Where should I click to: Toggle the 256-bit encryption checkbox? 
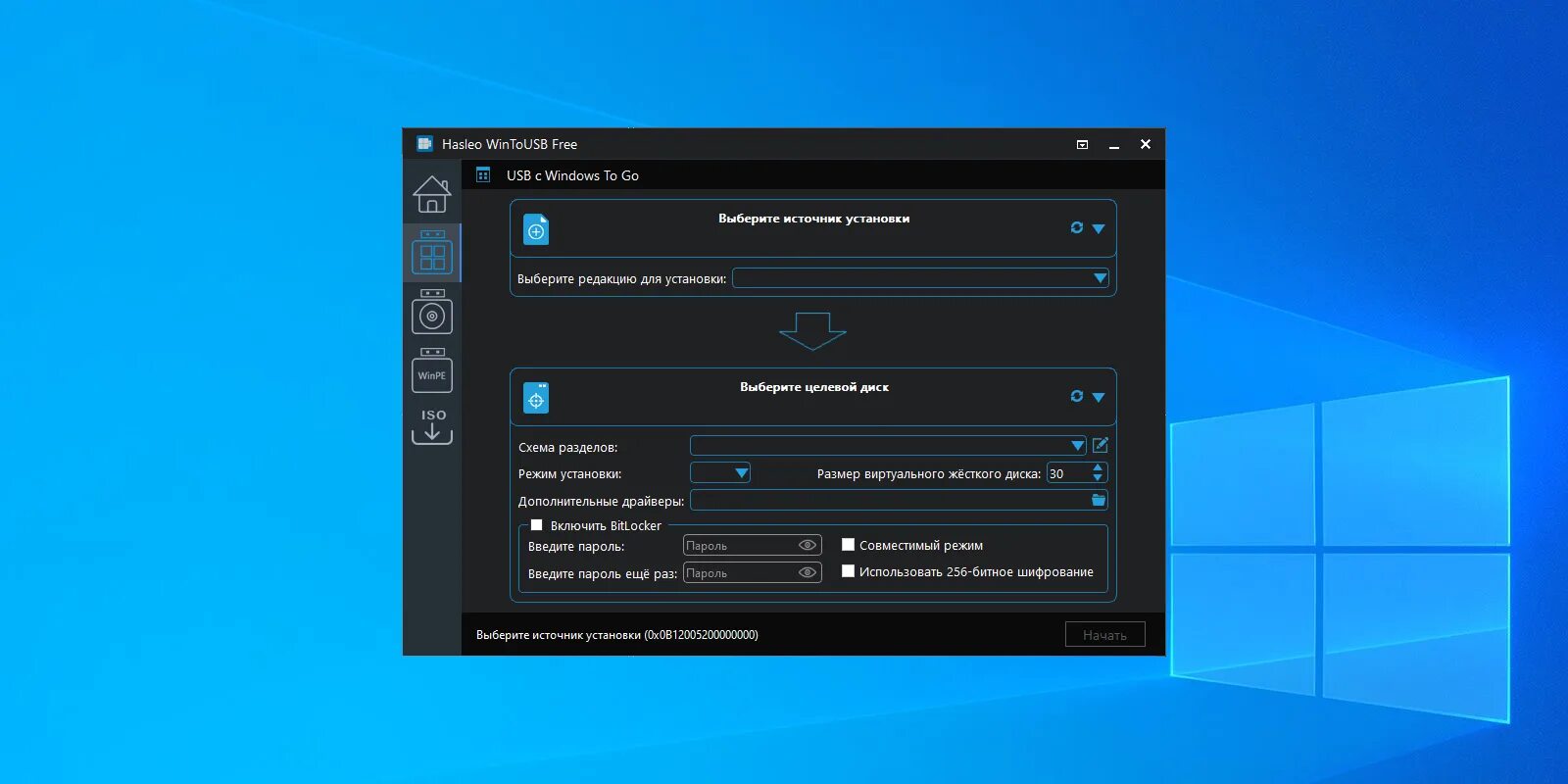pyautogui.click(x=849, y=571)
